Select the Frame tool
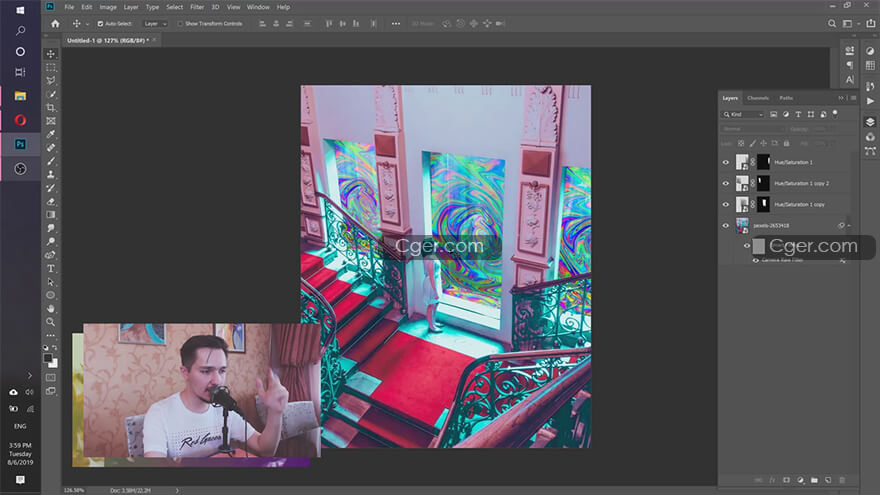 [51, 121]
